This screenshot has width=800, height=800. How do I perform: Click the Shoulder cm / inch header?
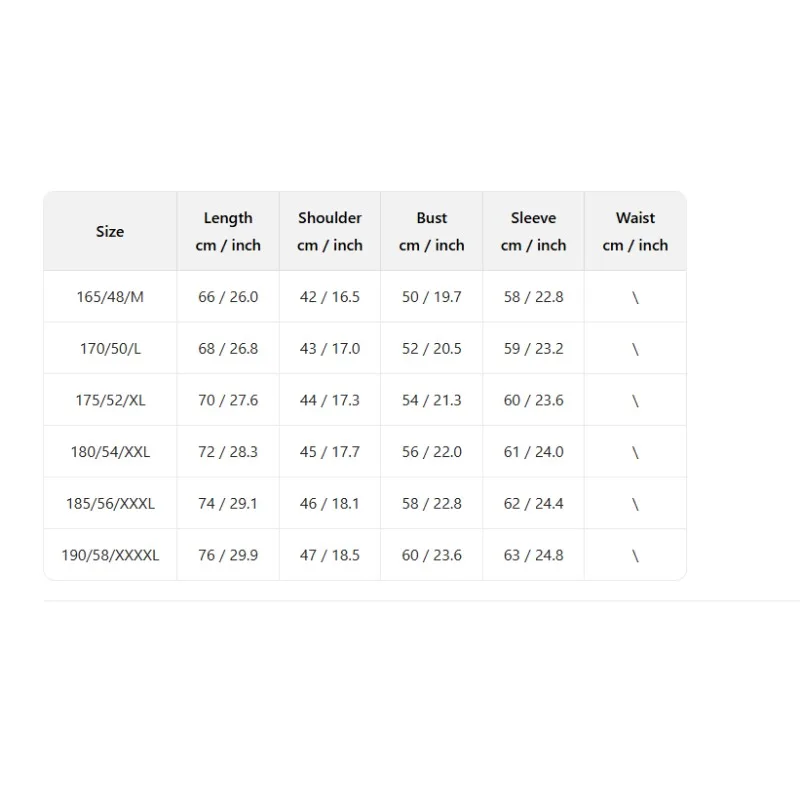click(330, 231)
